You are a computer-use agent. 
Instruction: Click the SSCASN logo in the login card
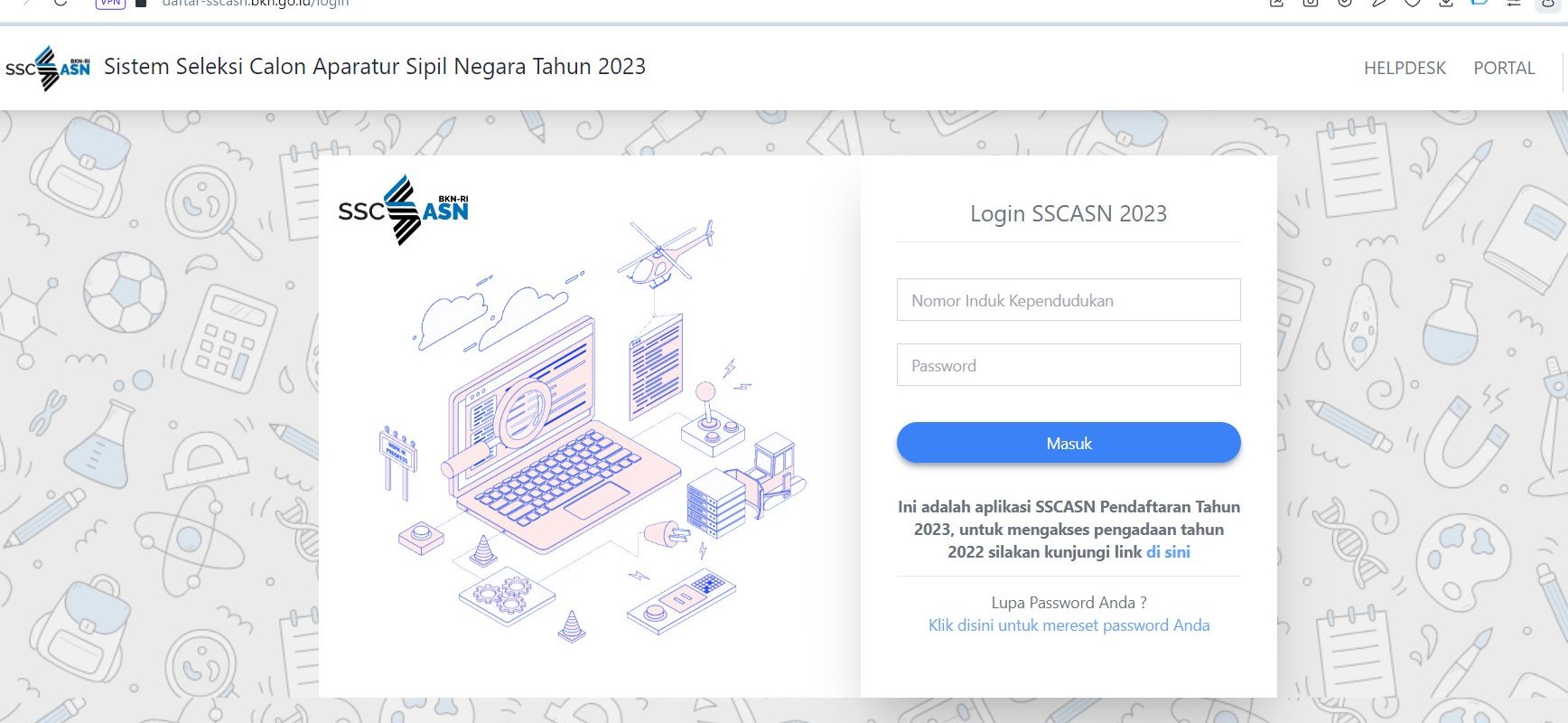pos(404,210)
